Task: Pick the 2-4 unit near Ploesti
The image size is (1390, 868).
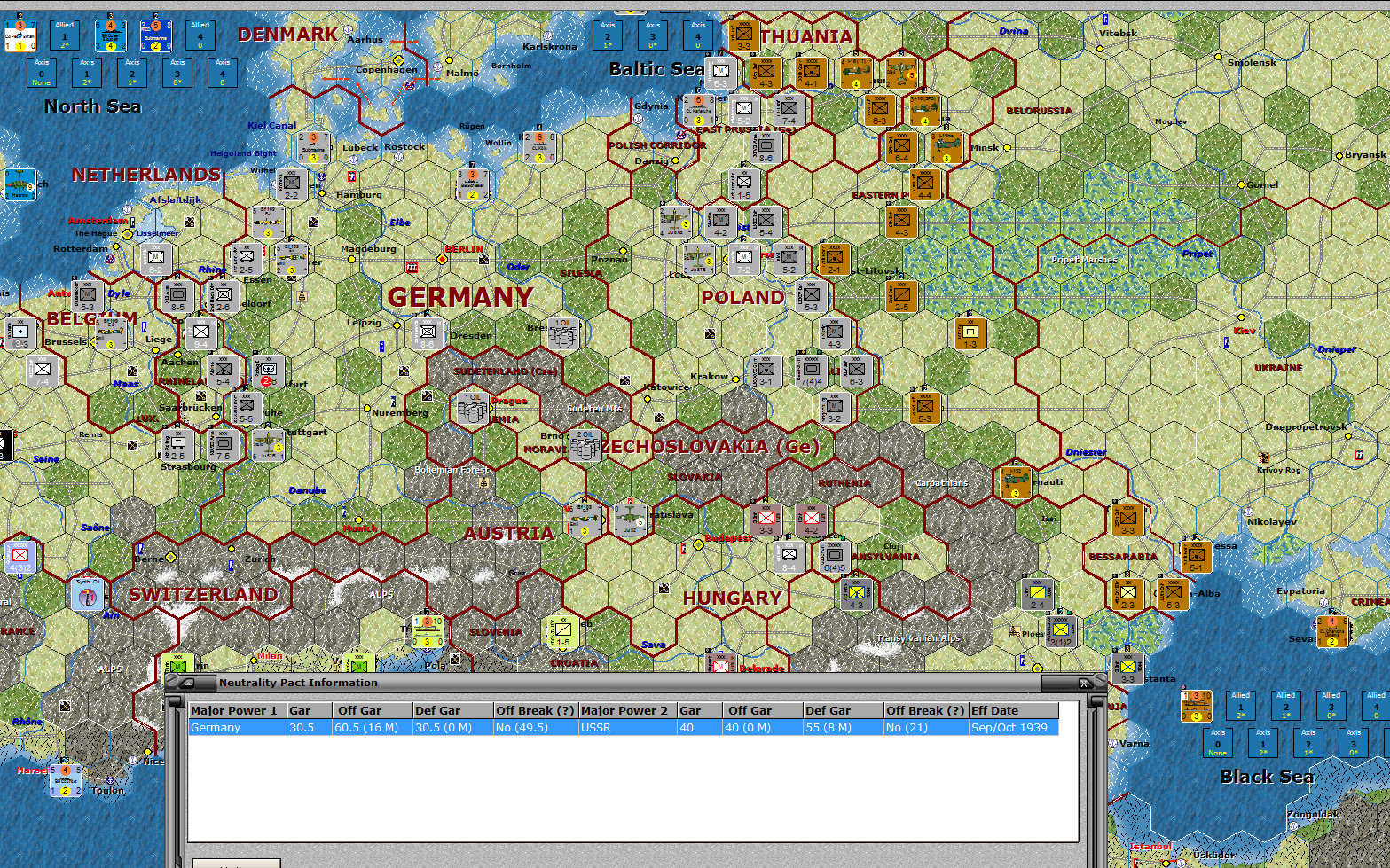Action: [x=1037, y=594]
